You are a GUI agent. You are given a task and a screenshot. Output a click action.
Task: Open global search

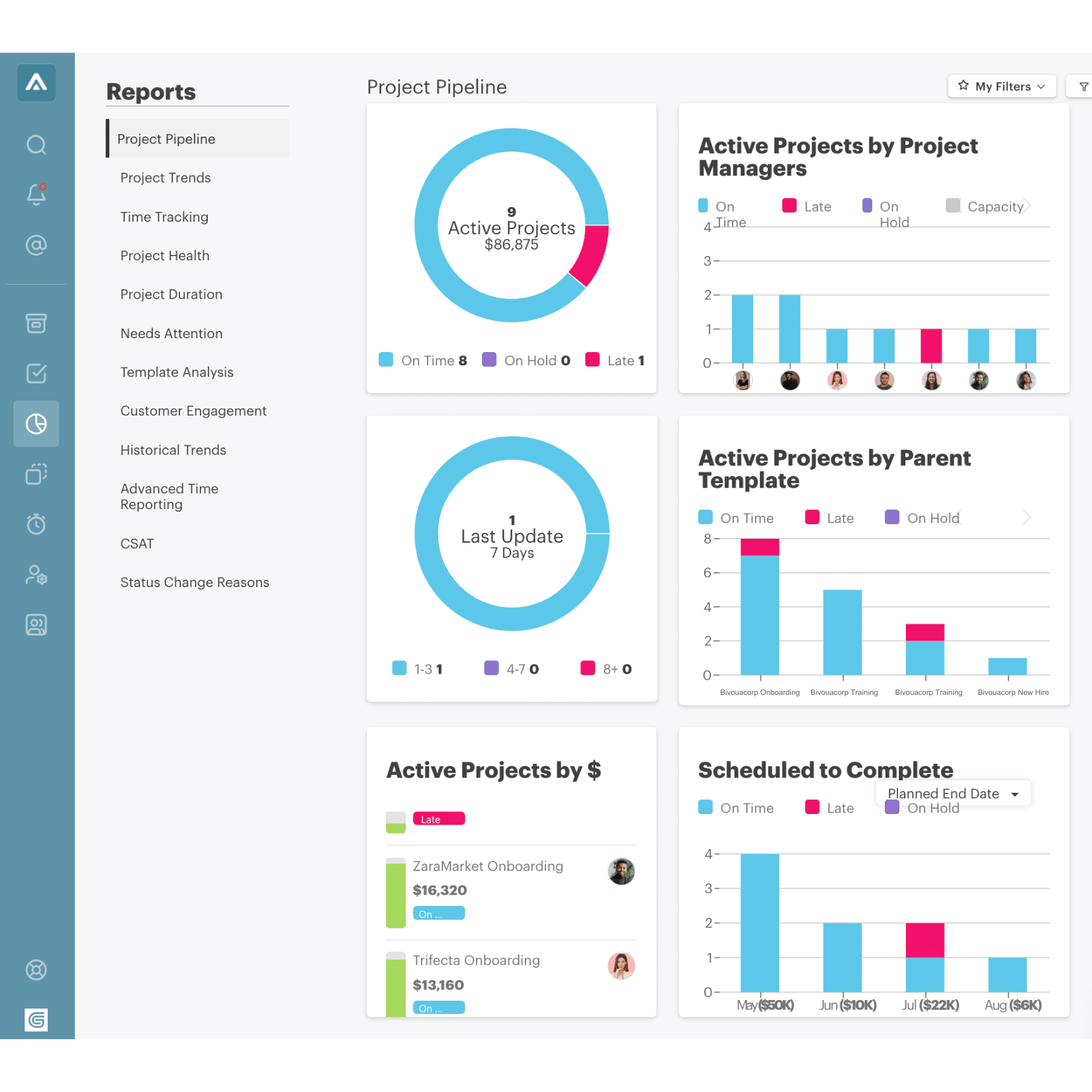point(36,145)
